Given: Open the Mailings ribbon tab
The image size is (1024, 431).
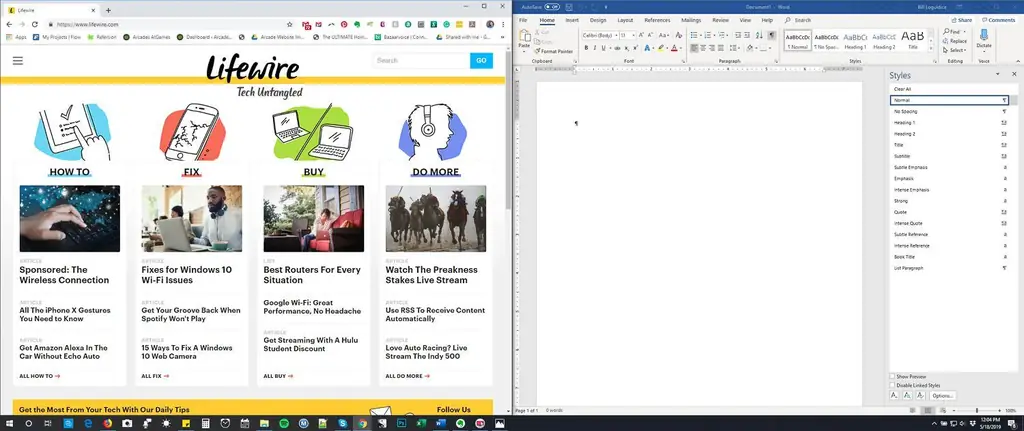Looking at the screenshot, I should click(691, 20).
